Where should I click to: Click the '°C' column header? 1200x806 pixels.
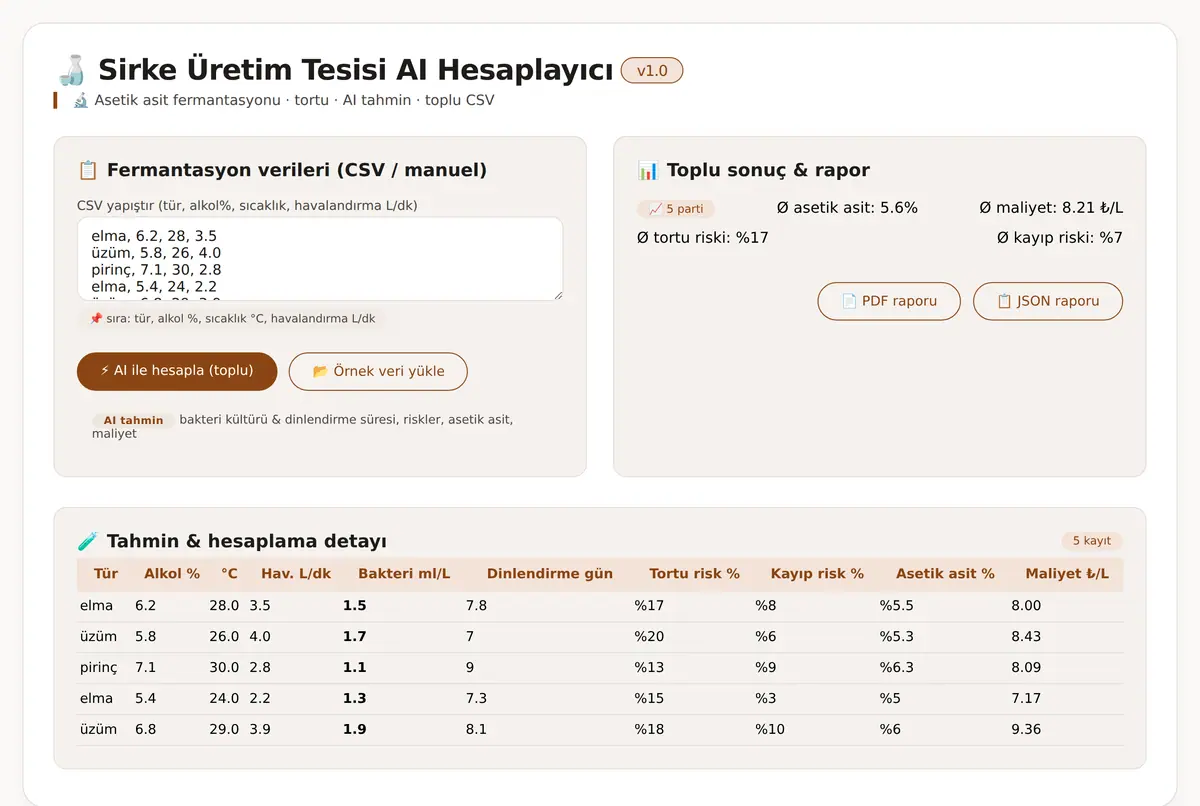(x=230, y=574)
